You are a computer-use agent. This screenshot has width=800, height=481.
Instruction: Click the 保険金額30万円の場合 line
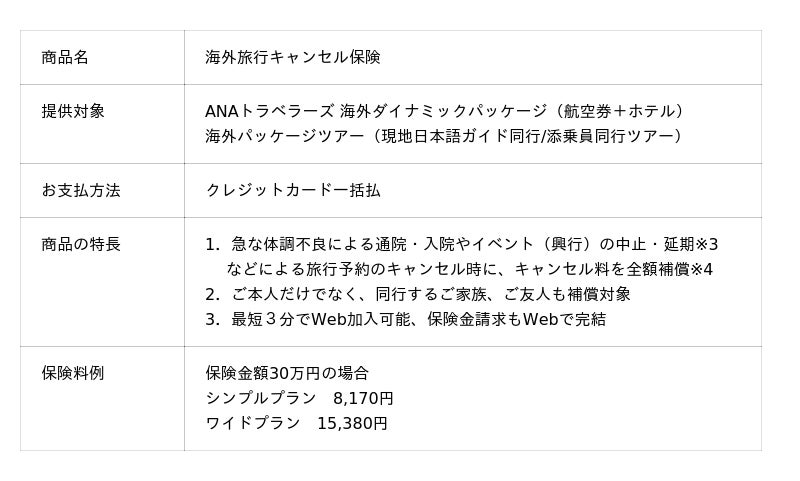click(287, 373)
